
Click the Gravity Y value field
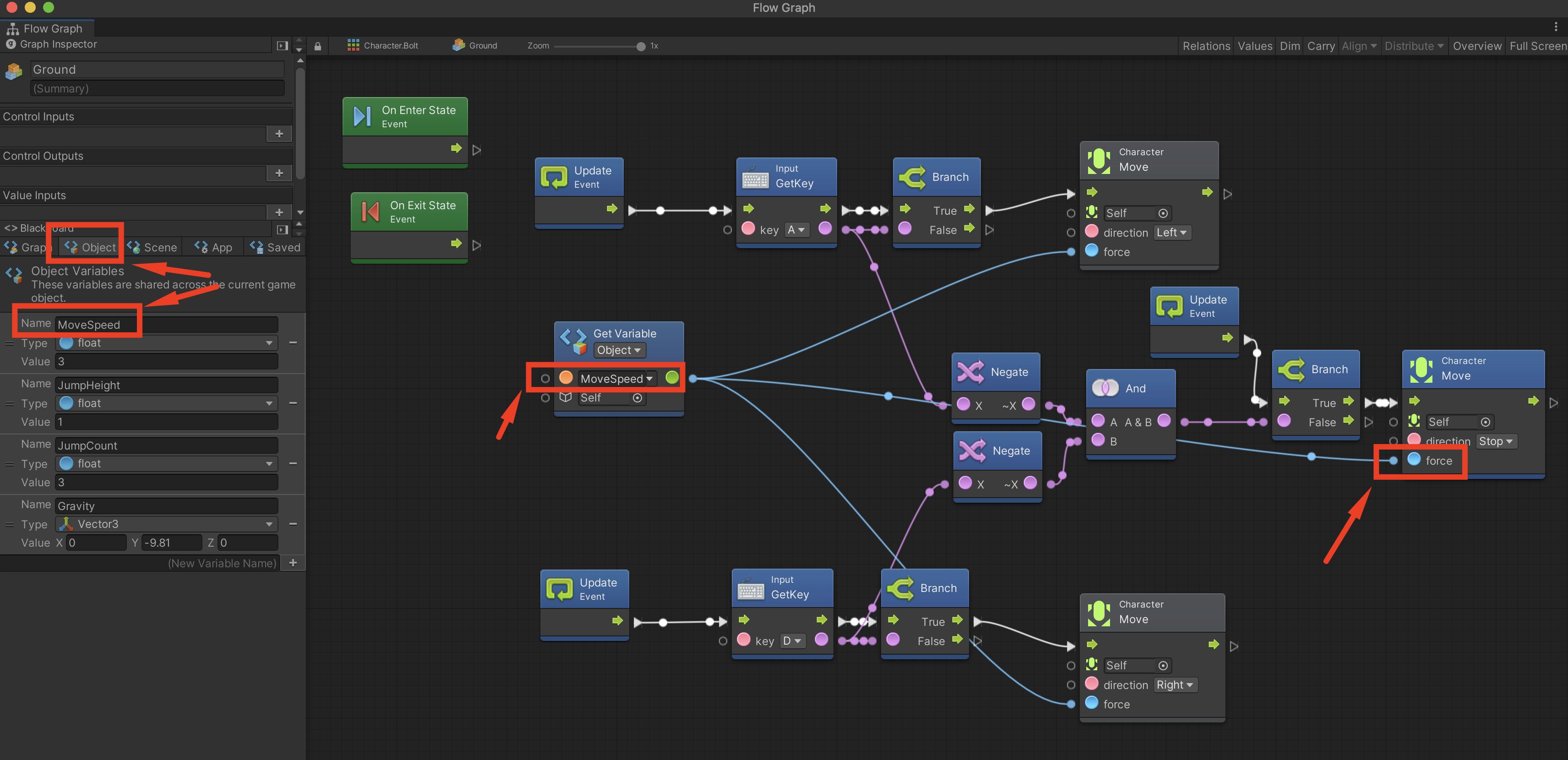pos(172,542)
